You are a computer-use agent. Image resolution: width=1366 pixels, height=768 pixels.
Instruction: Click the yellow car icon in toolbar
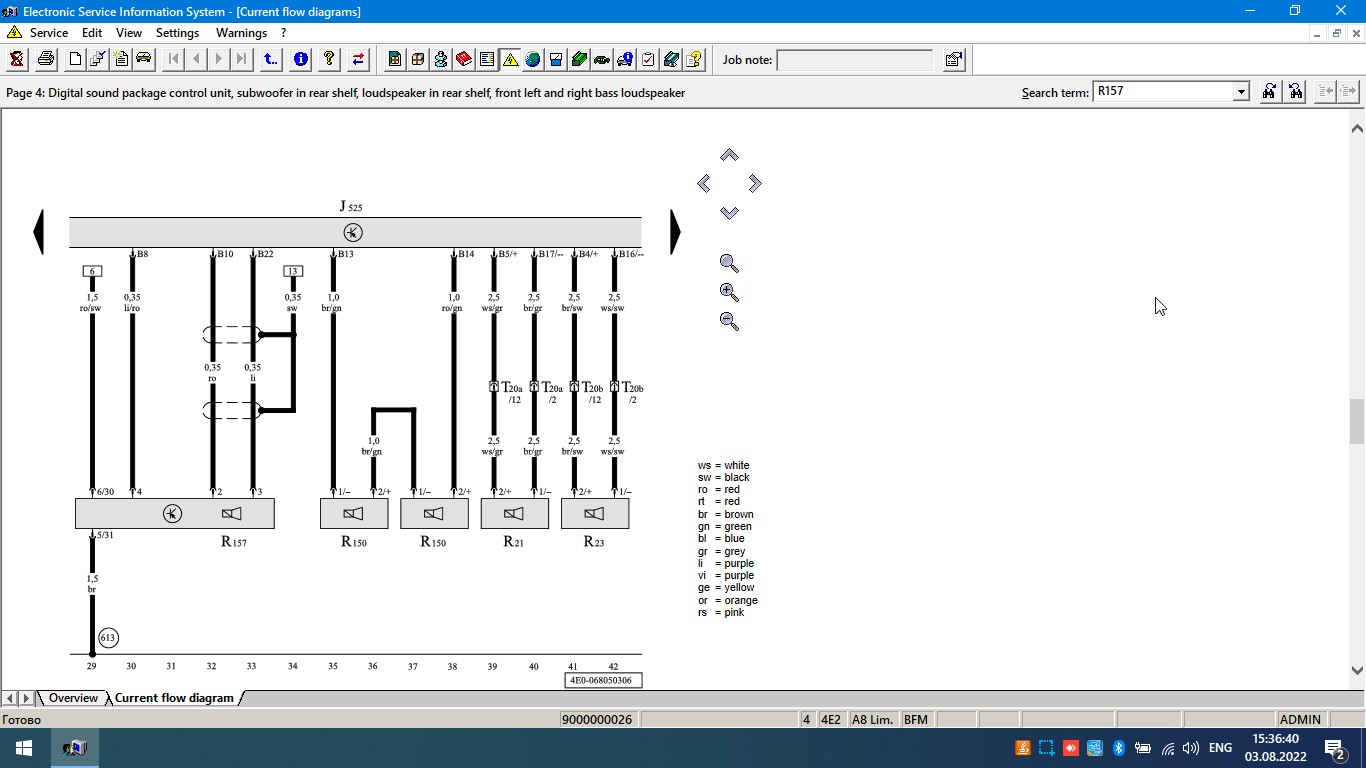tap(144, 59)
